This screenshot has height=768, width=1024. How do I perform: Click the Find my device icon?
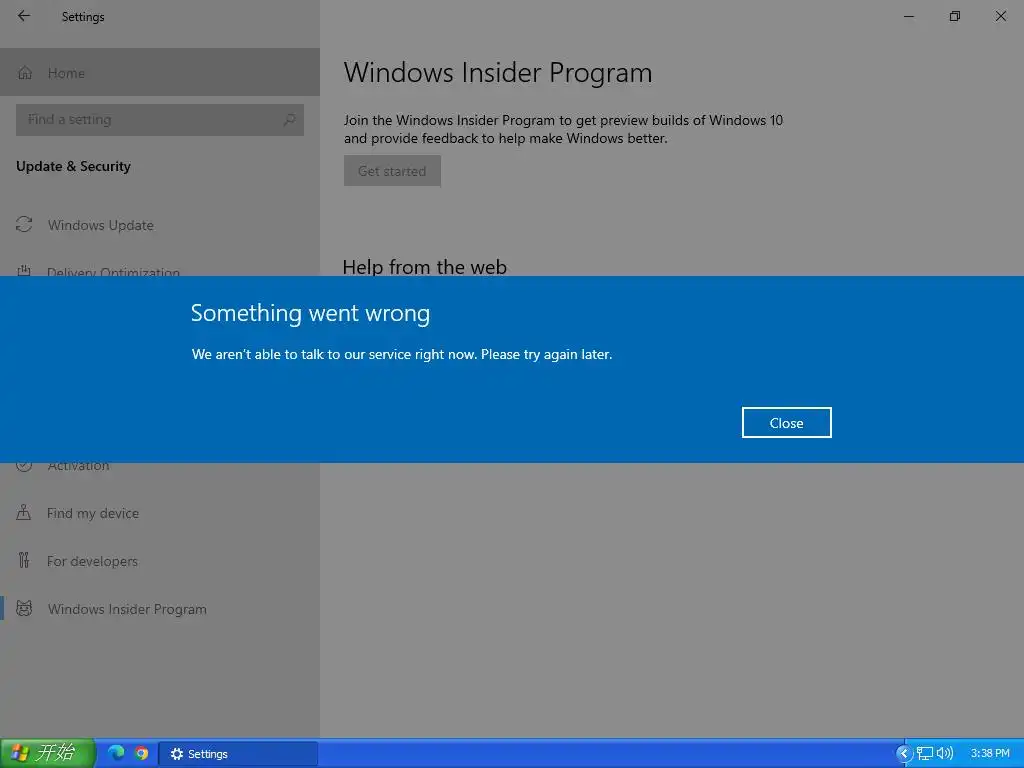click(x=24, y=513)
